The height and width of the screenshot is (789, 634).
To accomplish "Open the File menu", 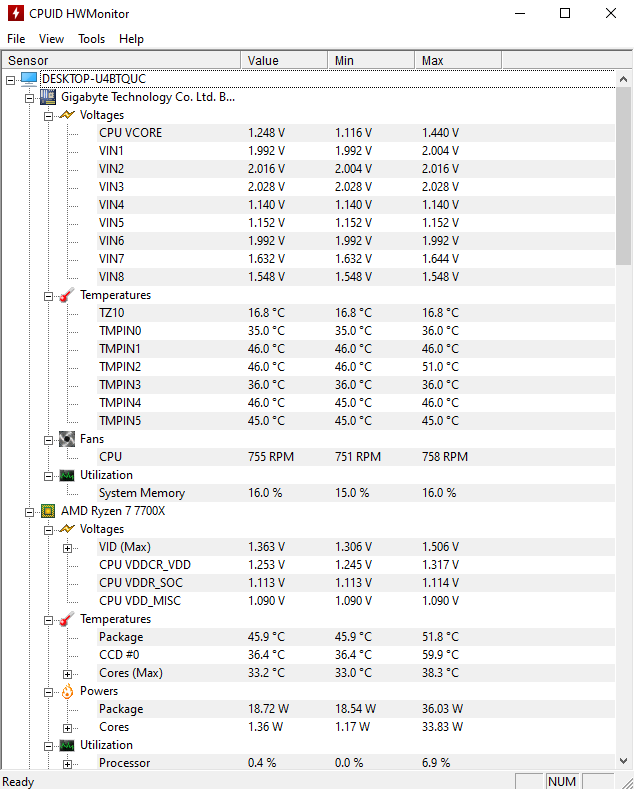I will [16, 39].
